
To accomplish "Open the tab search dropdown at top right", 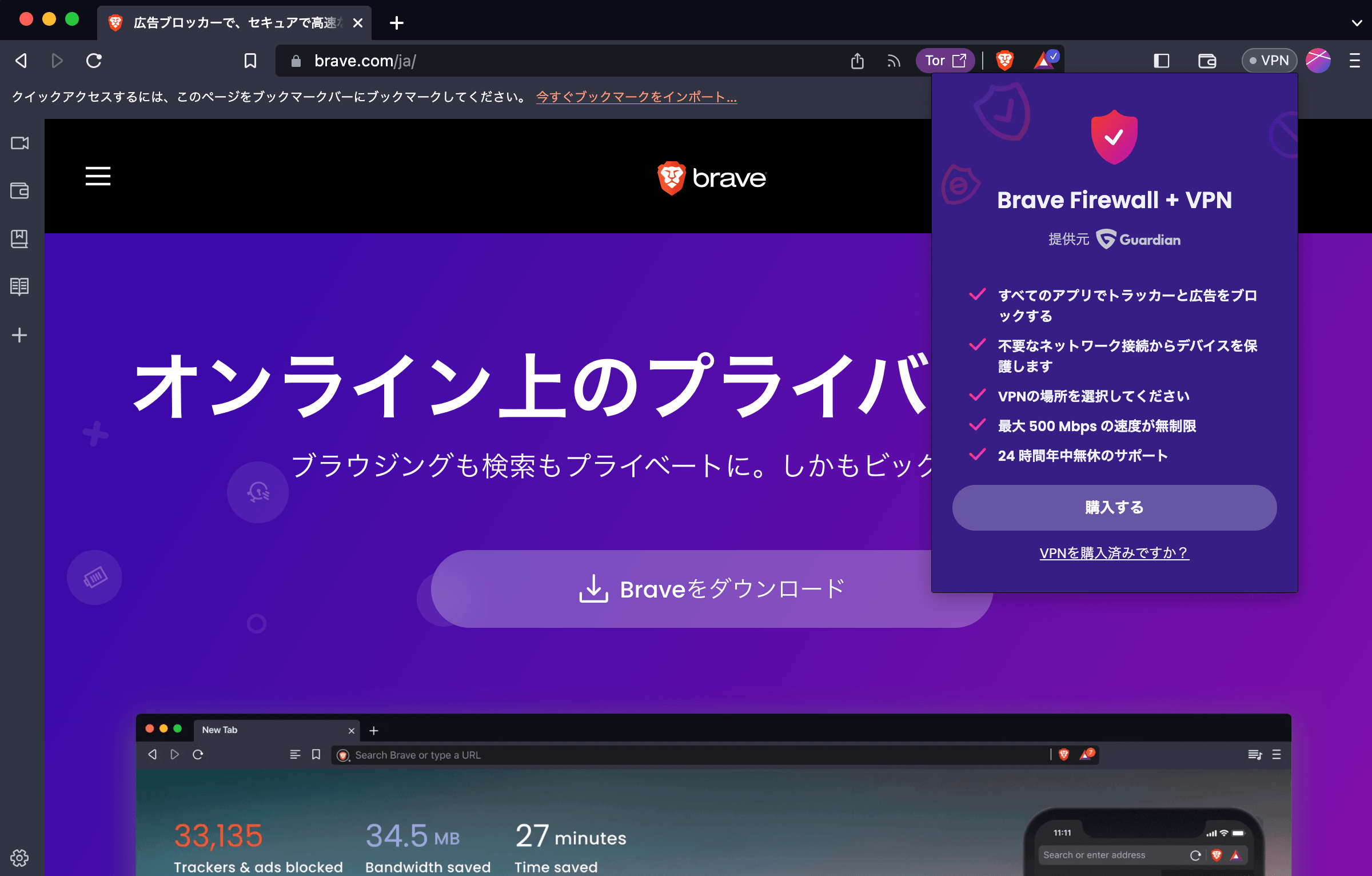I will 1358,23.
